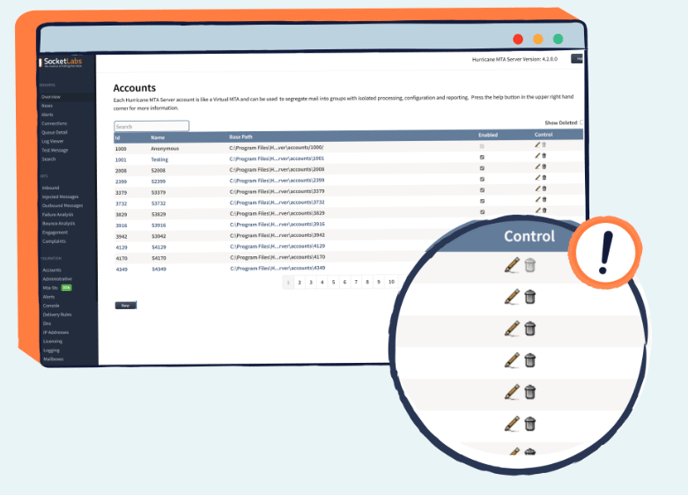
Task: Click the New account button
Action: click(126, 305)
